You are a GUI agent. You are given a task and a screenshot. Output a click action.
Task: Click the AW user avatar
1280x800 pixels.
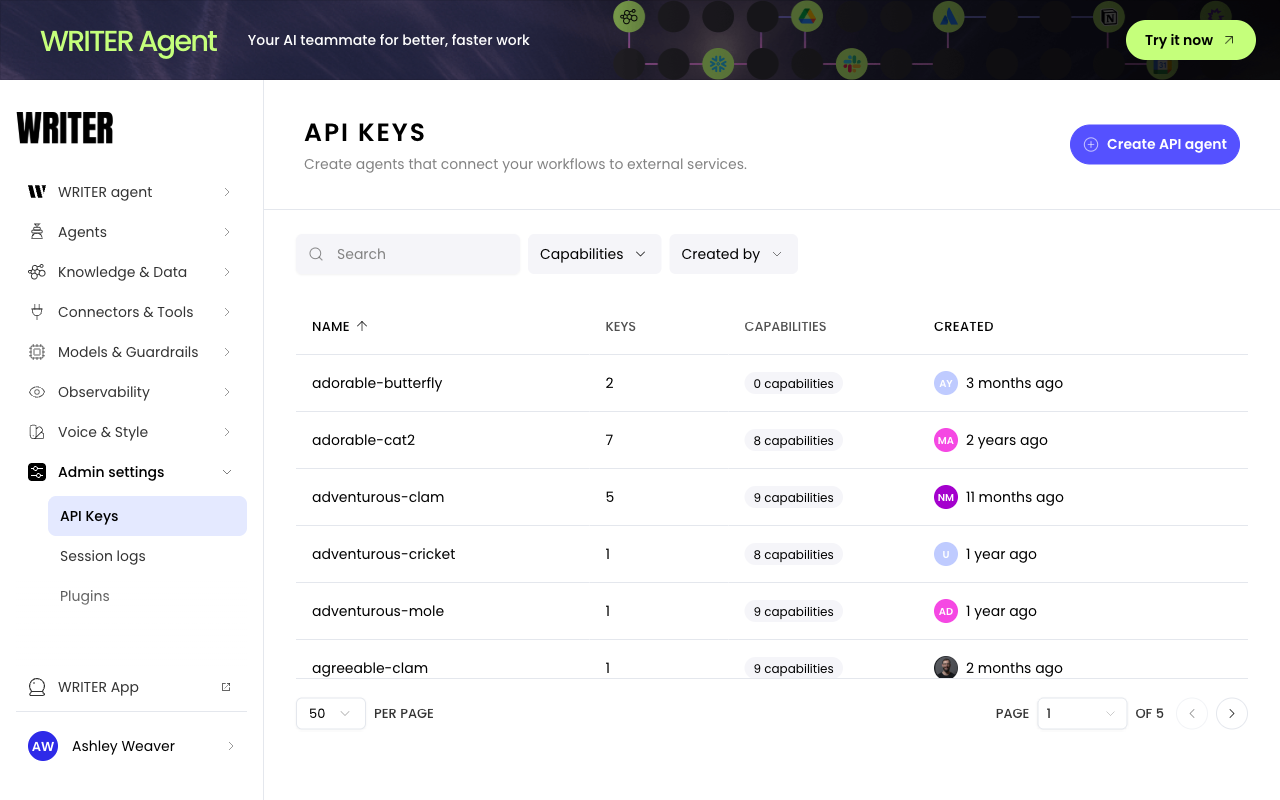pyautogui.click(x=43, y=746)
